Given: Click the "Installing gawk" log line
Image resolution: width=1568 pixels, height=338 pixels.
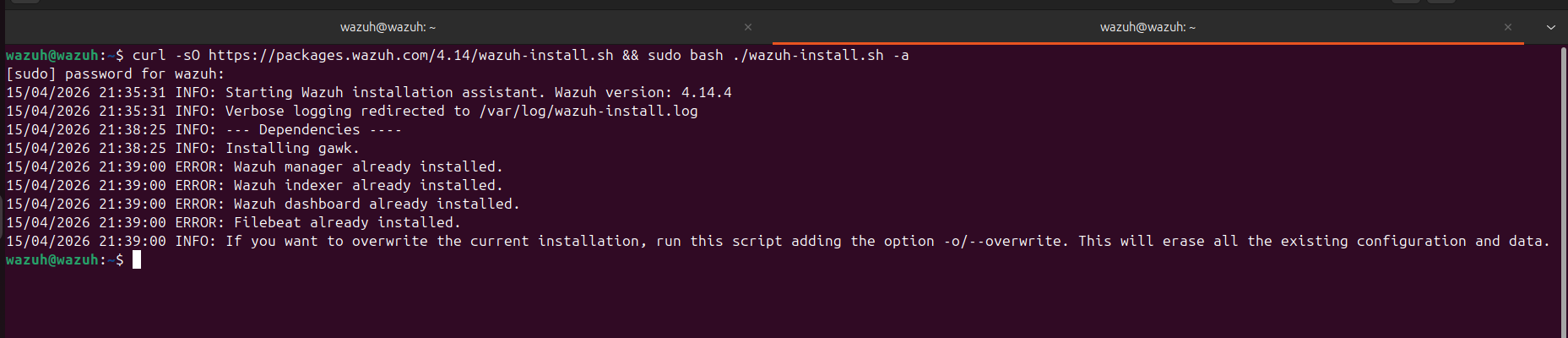Looking at the screenshot, I should 292,149.
